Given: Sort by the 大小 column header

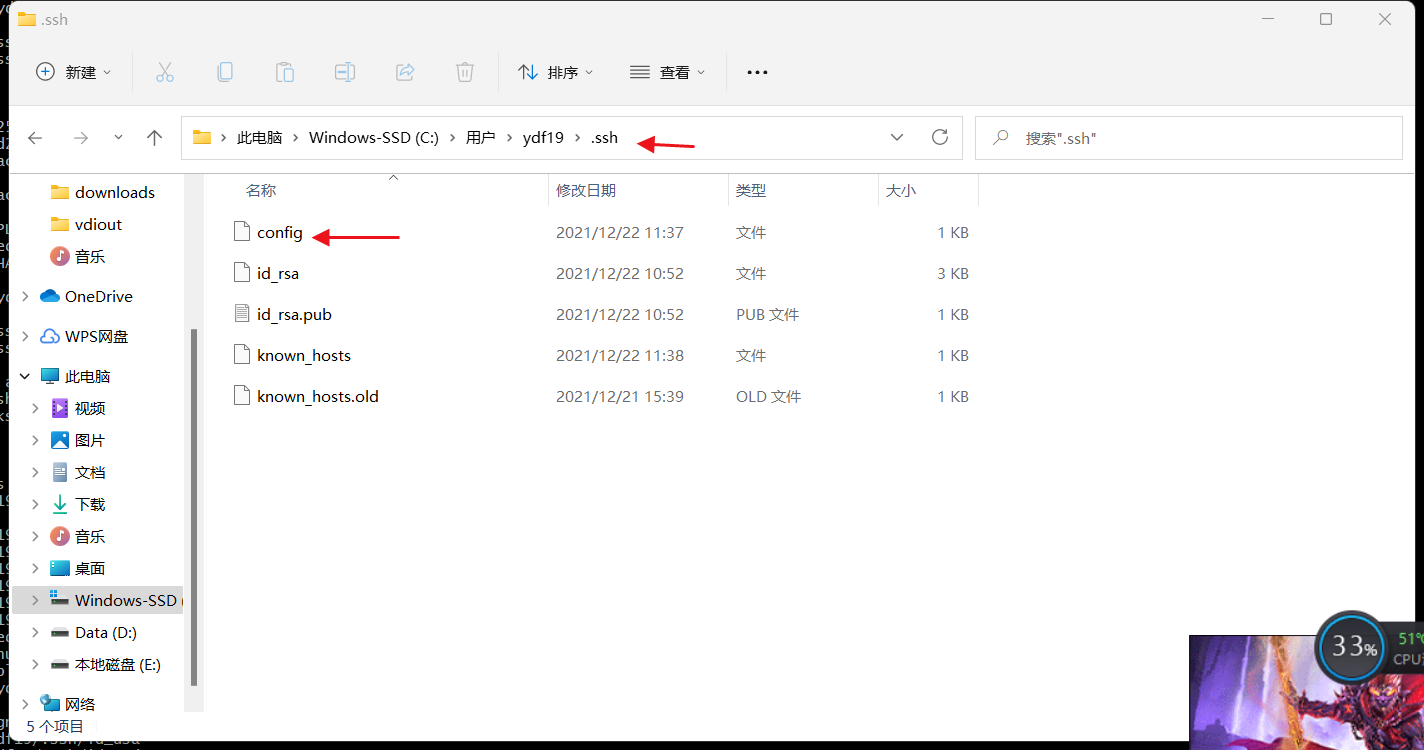Looking at the screenshot, I should click(900, 190).
